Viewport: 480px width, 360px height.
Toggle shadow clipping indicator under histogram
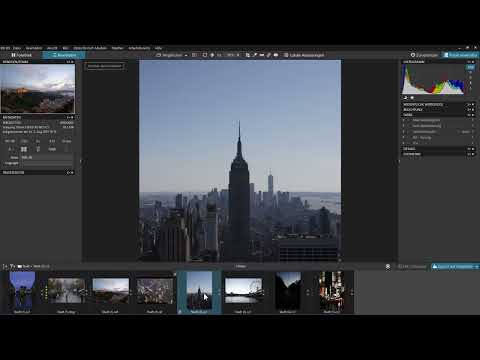(406, 98)
